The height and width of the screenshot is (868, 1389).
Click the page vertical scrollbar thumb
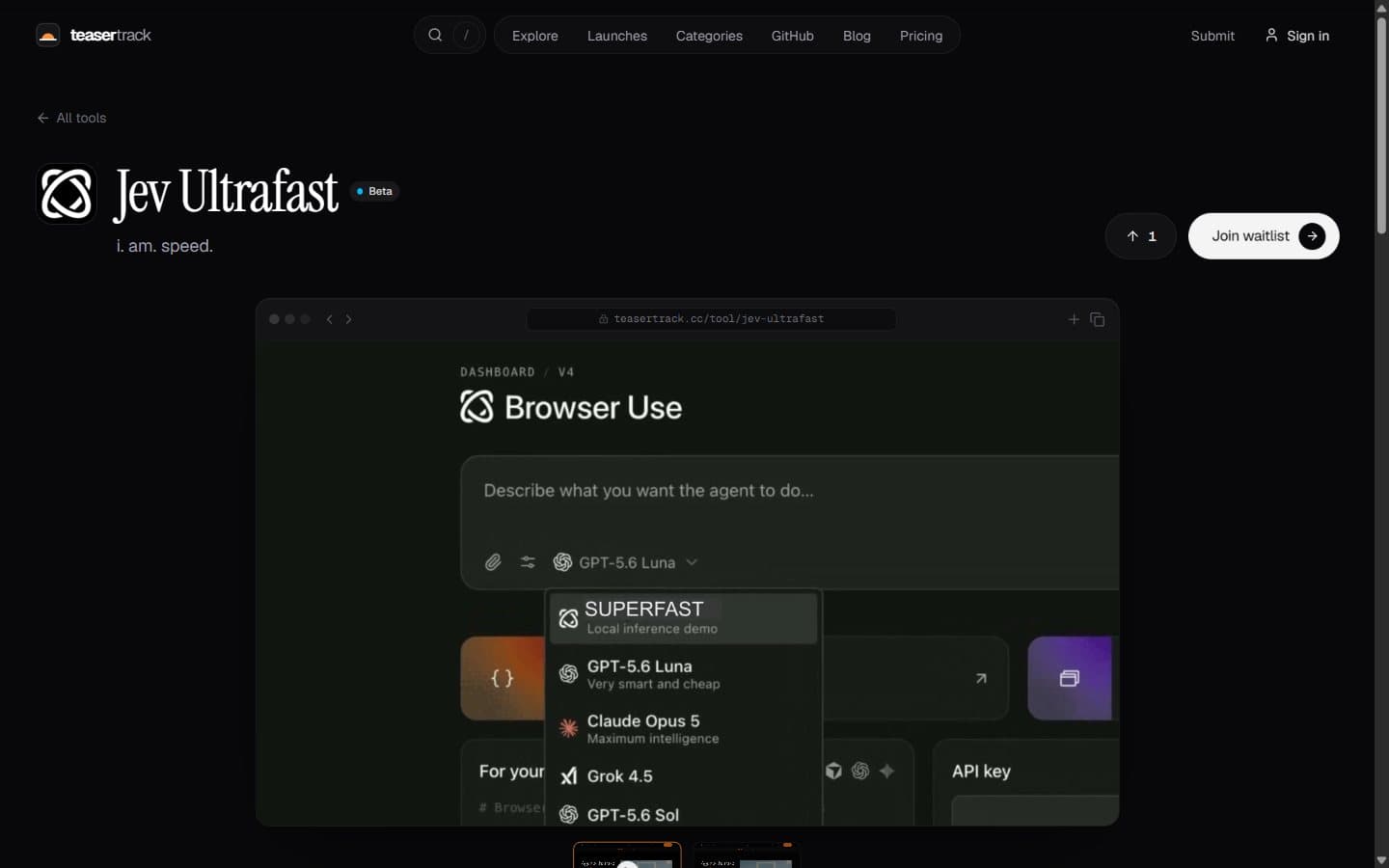pyautogui.click(x=1381, y=123)
